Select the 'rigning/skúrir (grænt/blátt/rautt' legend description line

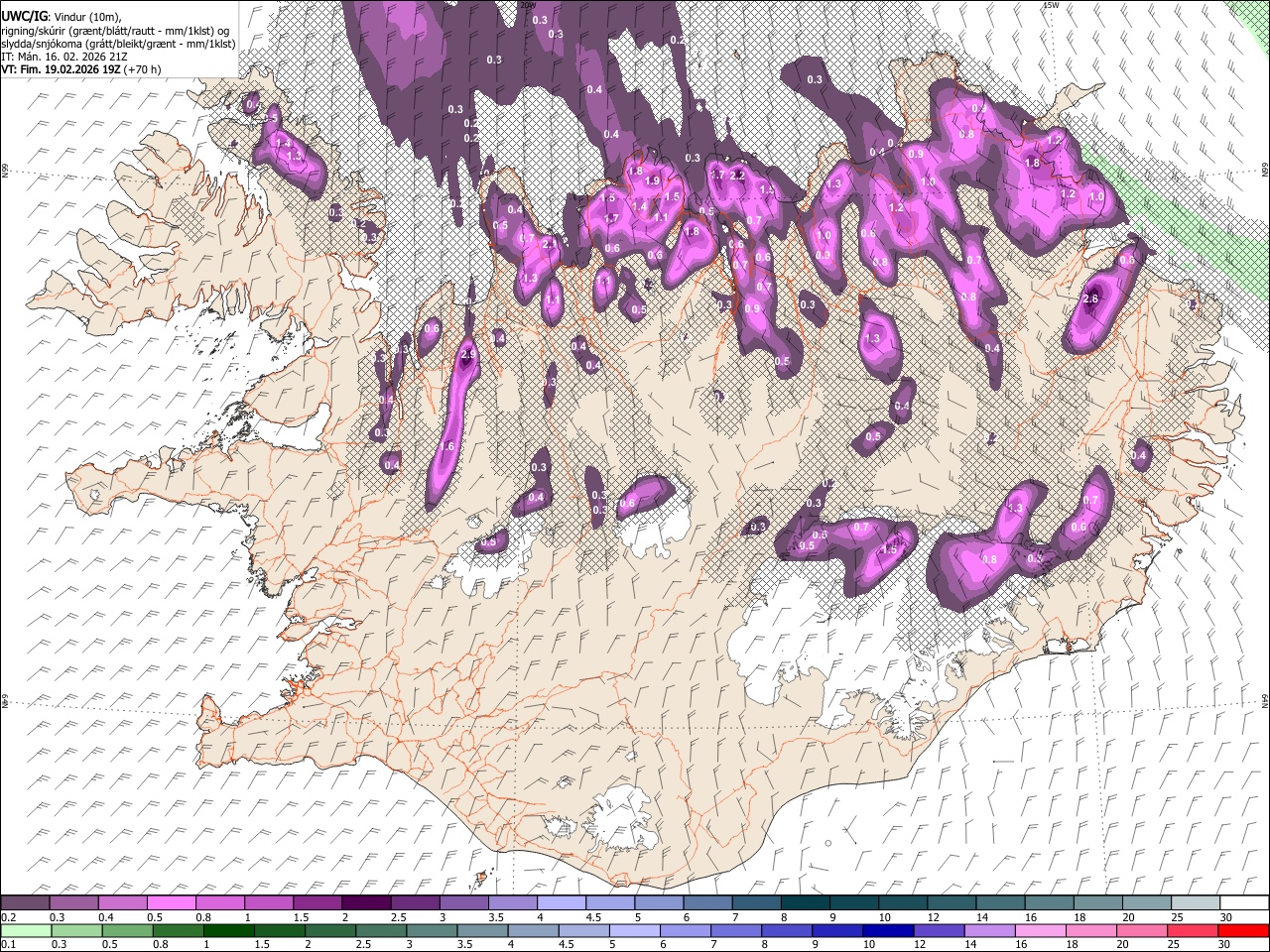[115, 31]
